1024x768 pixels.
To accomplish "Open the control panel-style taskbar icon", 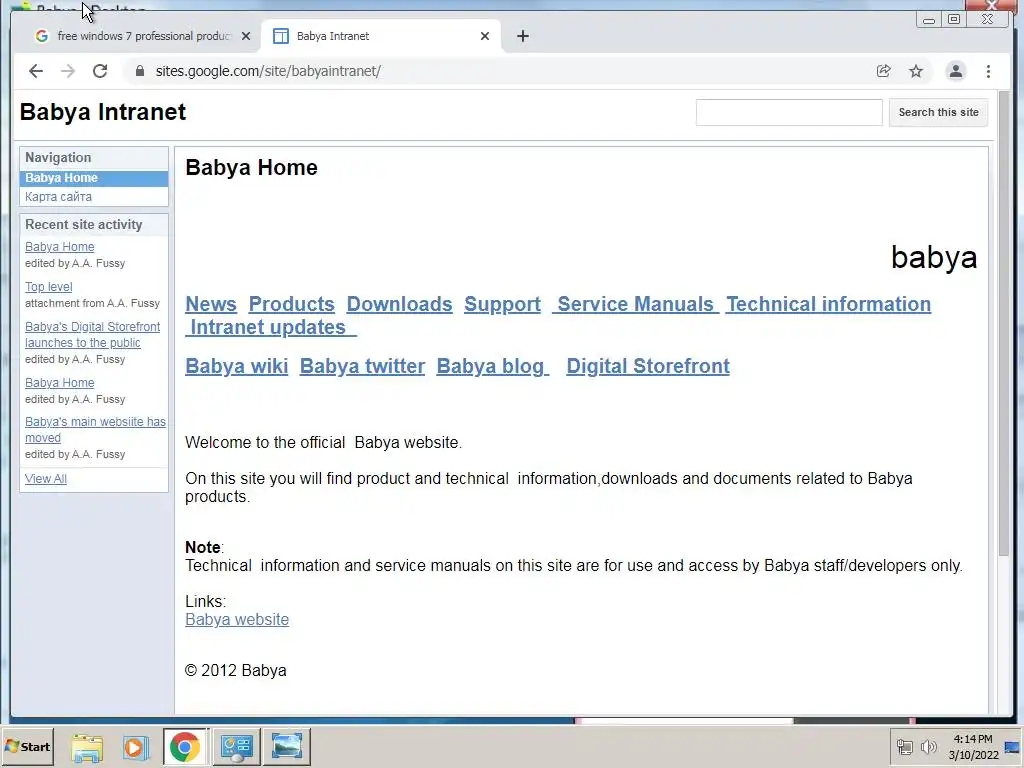I will (x=236, y=747).
